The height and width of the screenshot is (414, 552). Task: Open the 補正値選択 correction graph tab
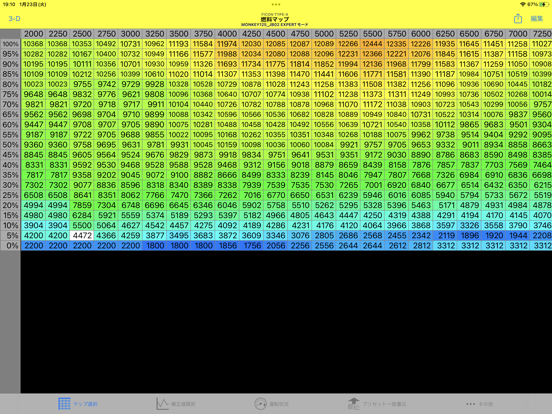pyautogui.click(x=176, y=404)
